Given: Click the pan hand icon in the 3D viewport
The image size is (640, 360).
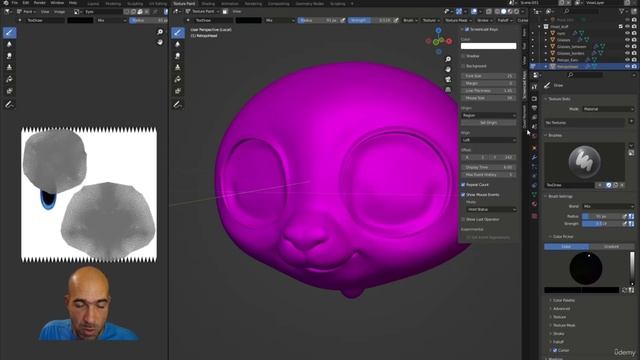Looking at the screenshot, I should (x=448, y=69).
